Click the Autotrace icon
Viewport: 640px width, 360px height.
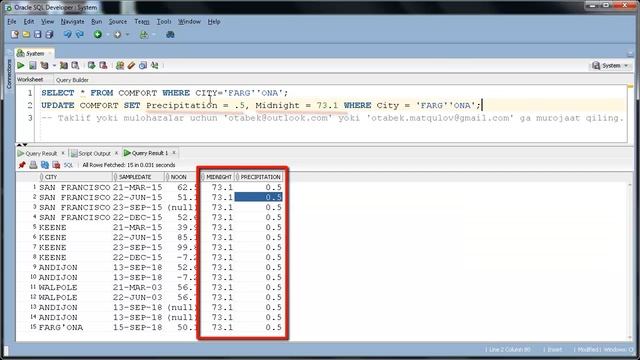(x=64, y=65)
